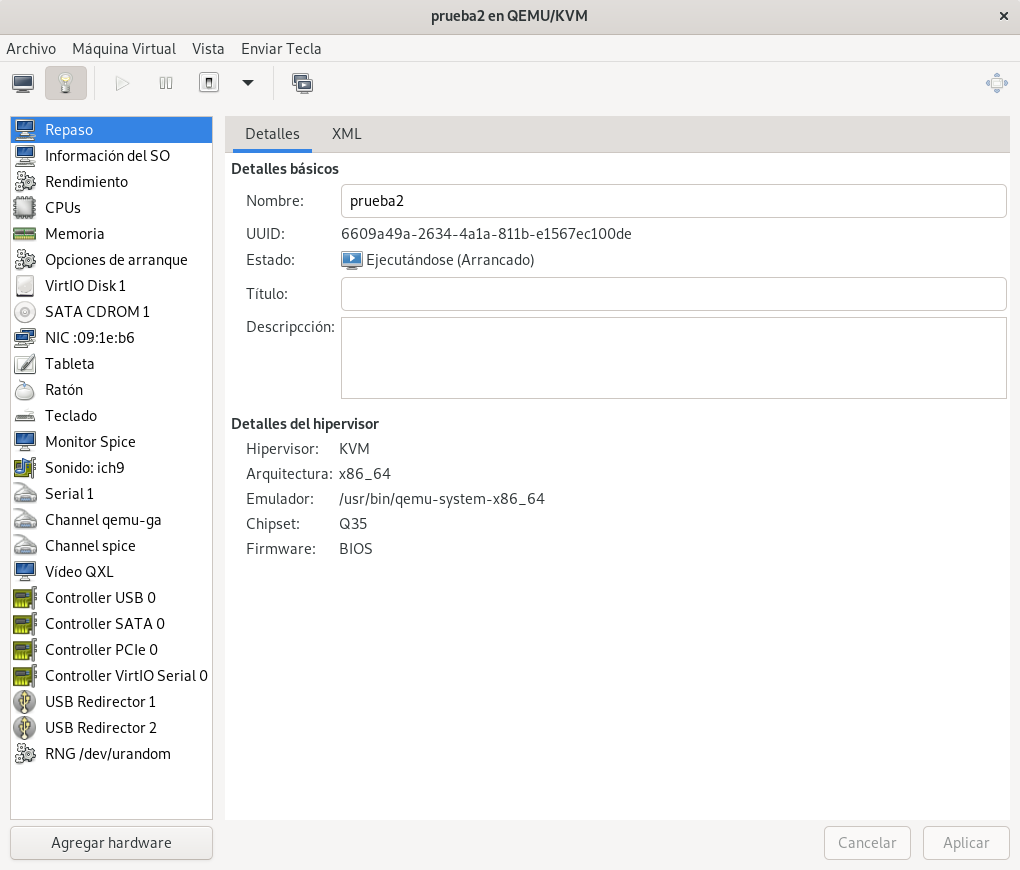Select Información del SO entry
1020x870 pixels.
point(111,156)
